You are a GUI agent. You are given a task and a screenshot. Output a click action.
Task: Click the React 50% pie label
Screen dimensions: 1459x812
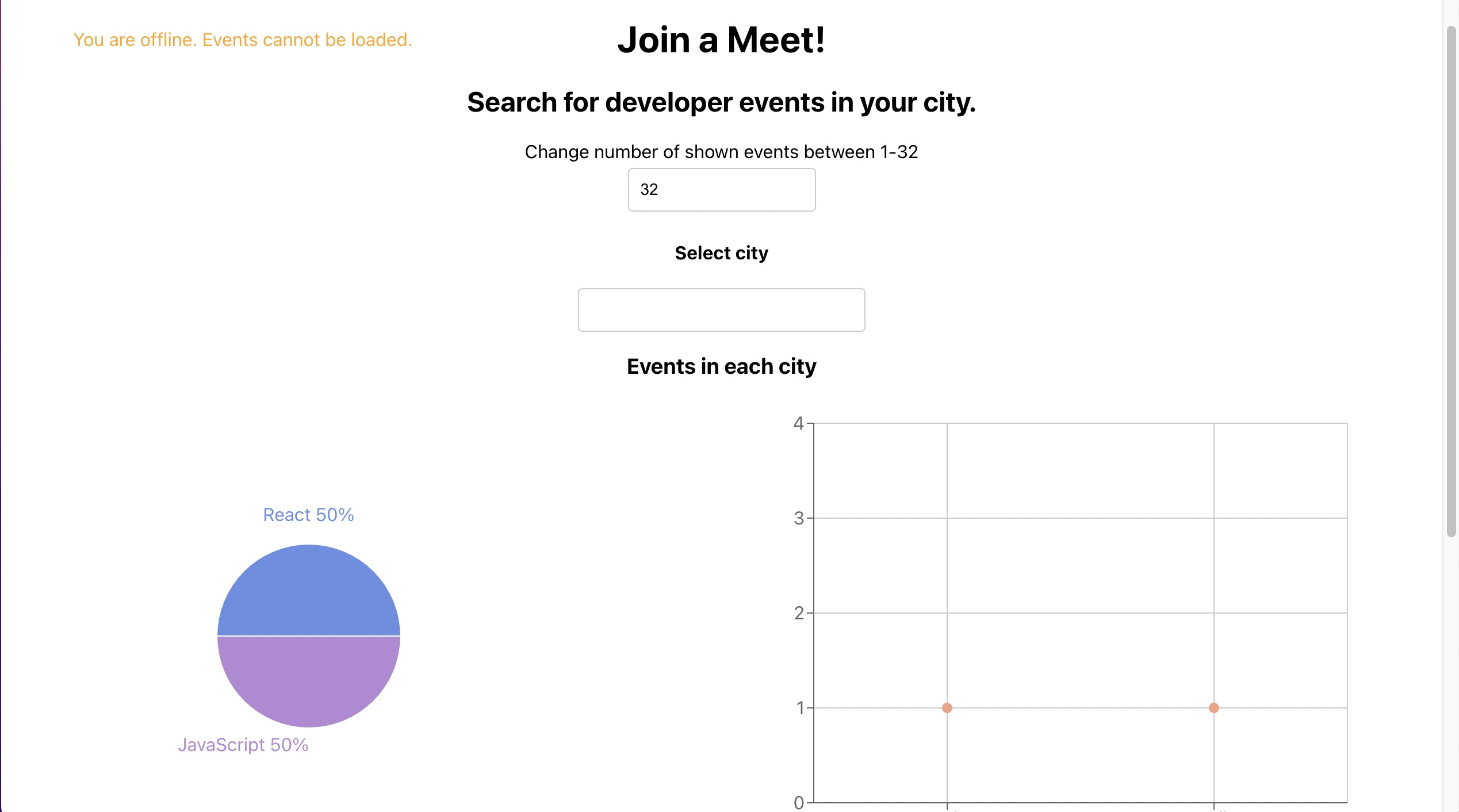pyautogui.click(x=308, y=515)
